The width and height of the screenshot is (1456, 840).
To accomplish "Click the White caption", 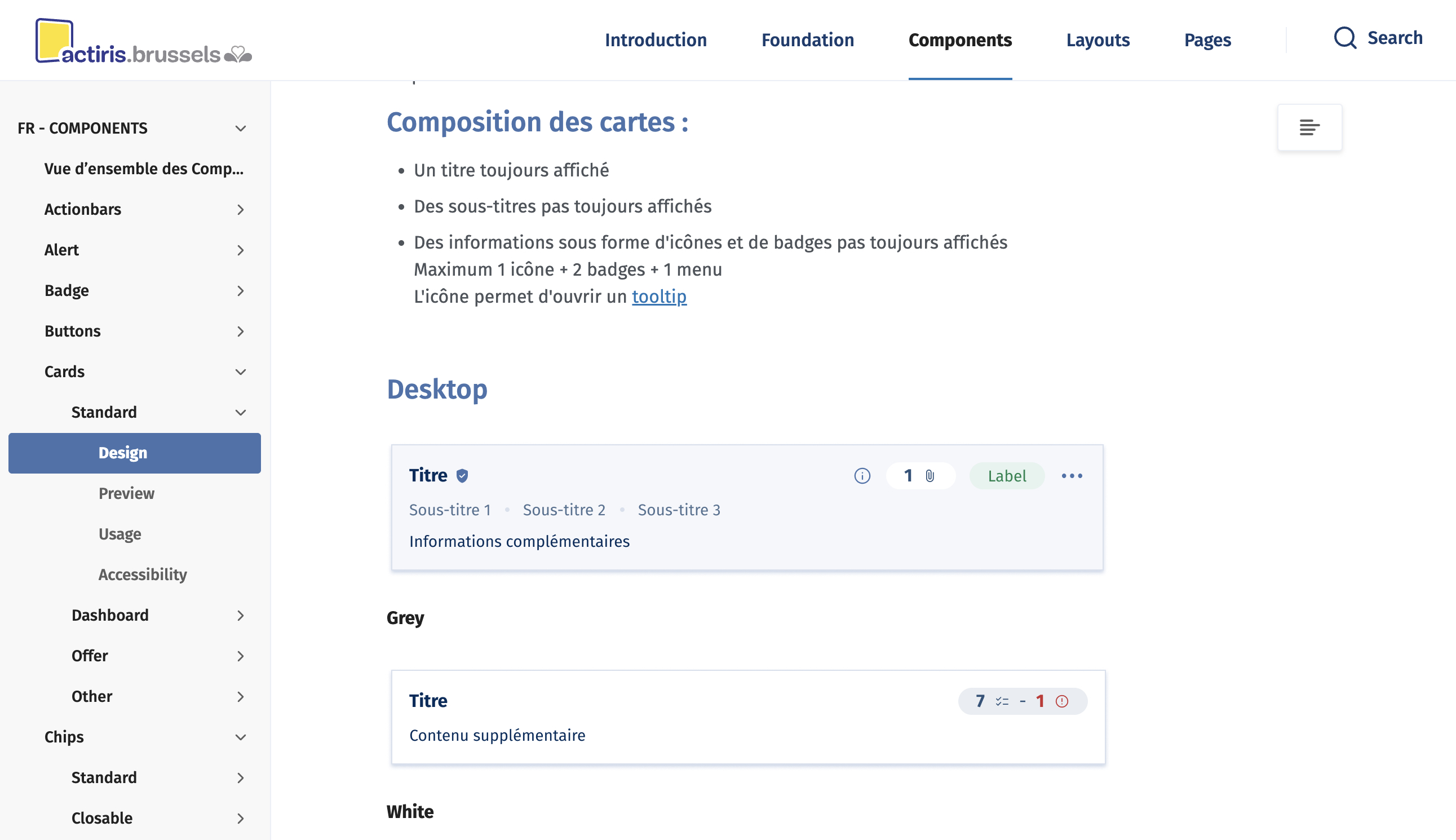I will (410, 812).
